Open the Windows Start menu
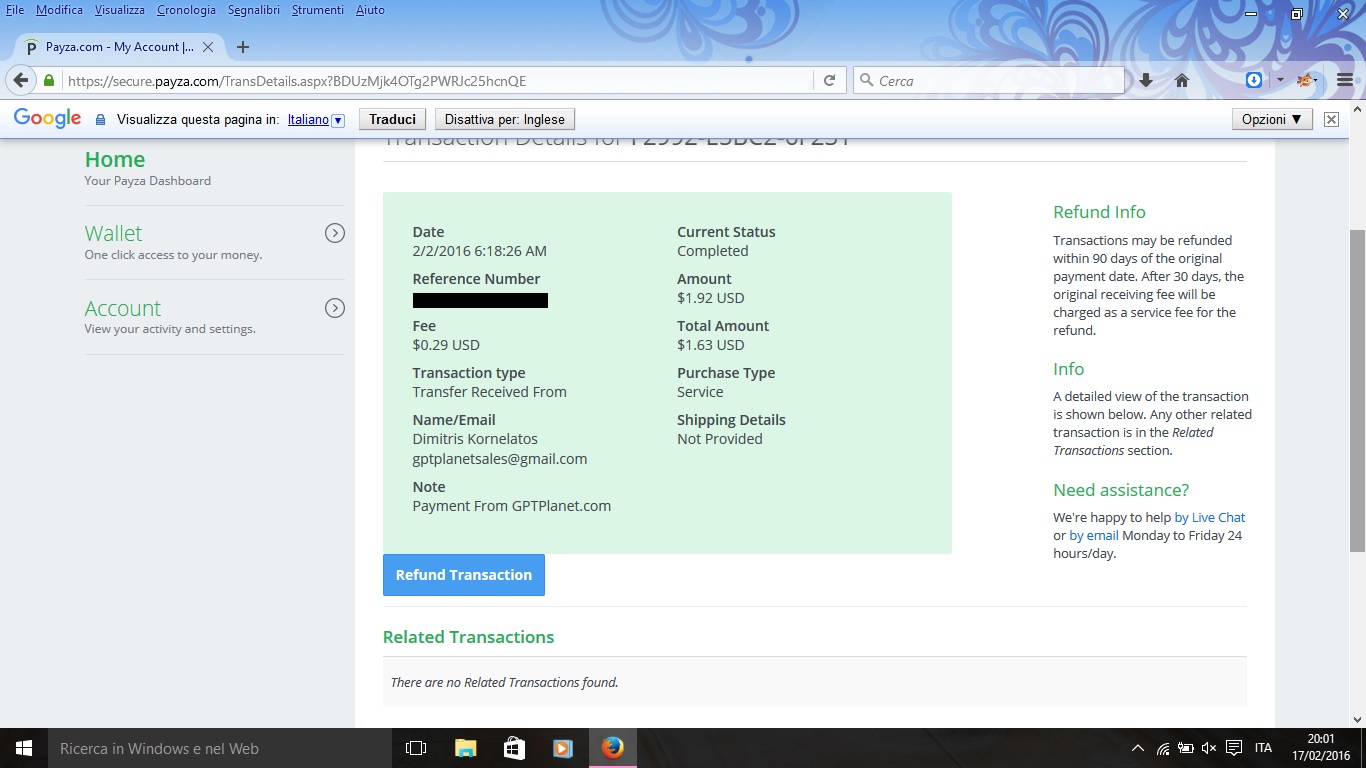This screenshot has width=1366, height=768. tap(24, 748)
